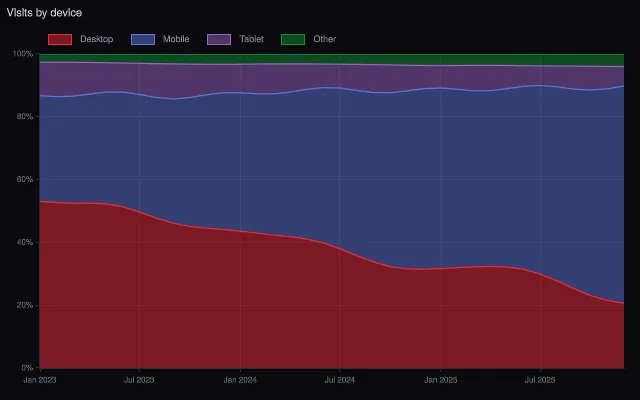Click the '0%' y-axis label
Image resolution: width=640 pixels, height=400 pixels.
coord(27,368)
